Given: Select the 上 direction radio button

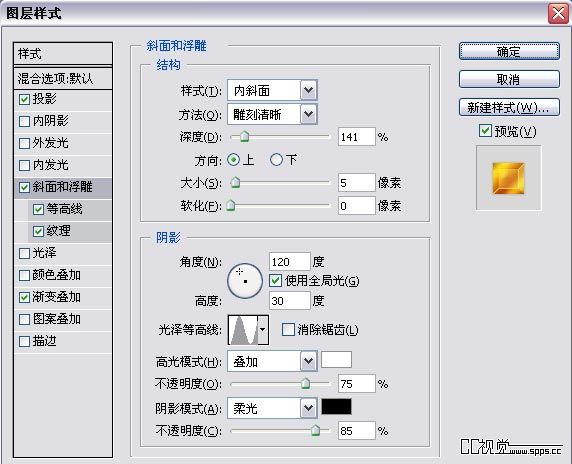Looking at the screenshot, I should tap(233, 160).
